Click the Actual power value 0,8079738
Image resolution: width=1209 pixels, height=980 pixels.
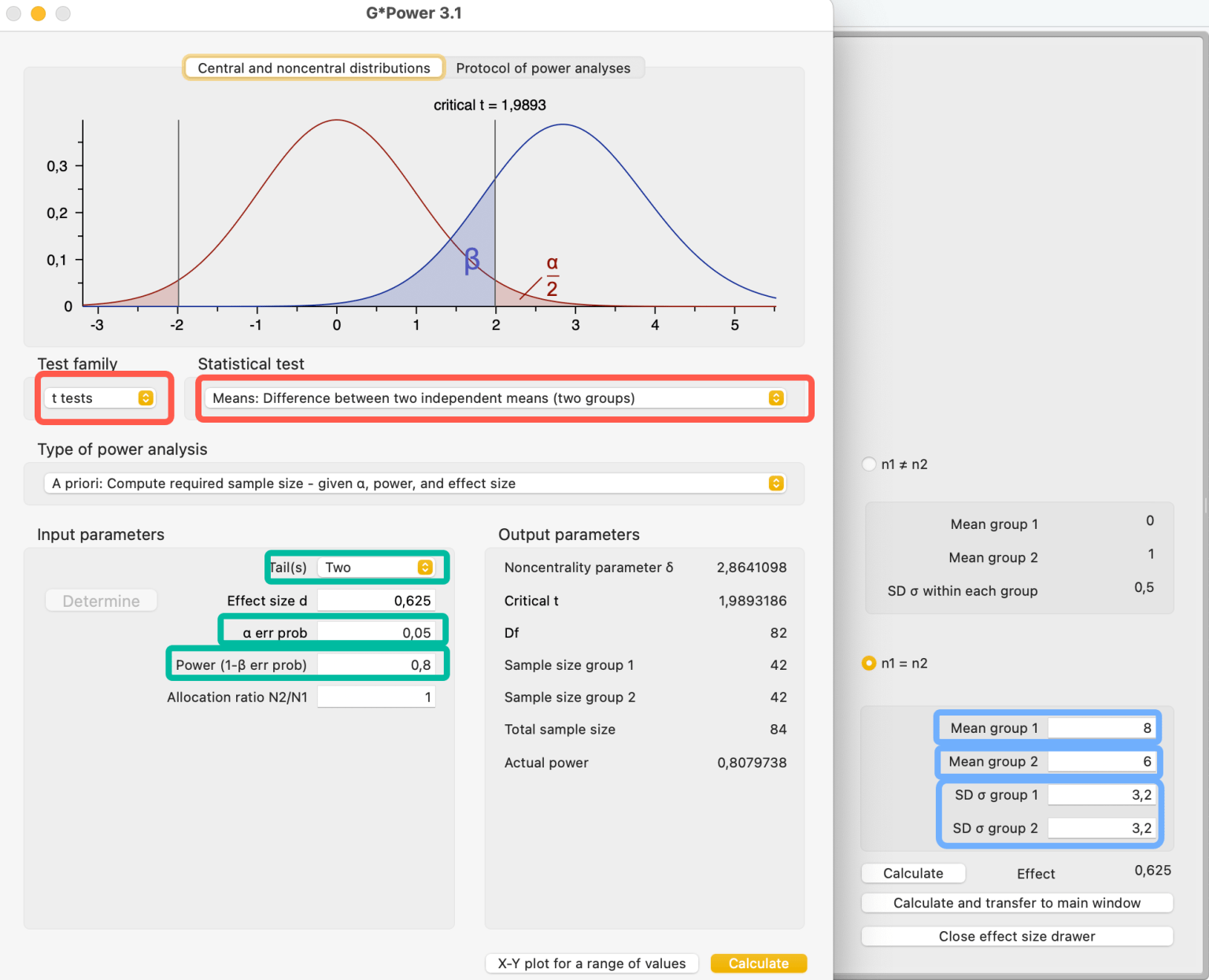pos(752,763)
